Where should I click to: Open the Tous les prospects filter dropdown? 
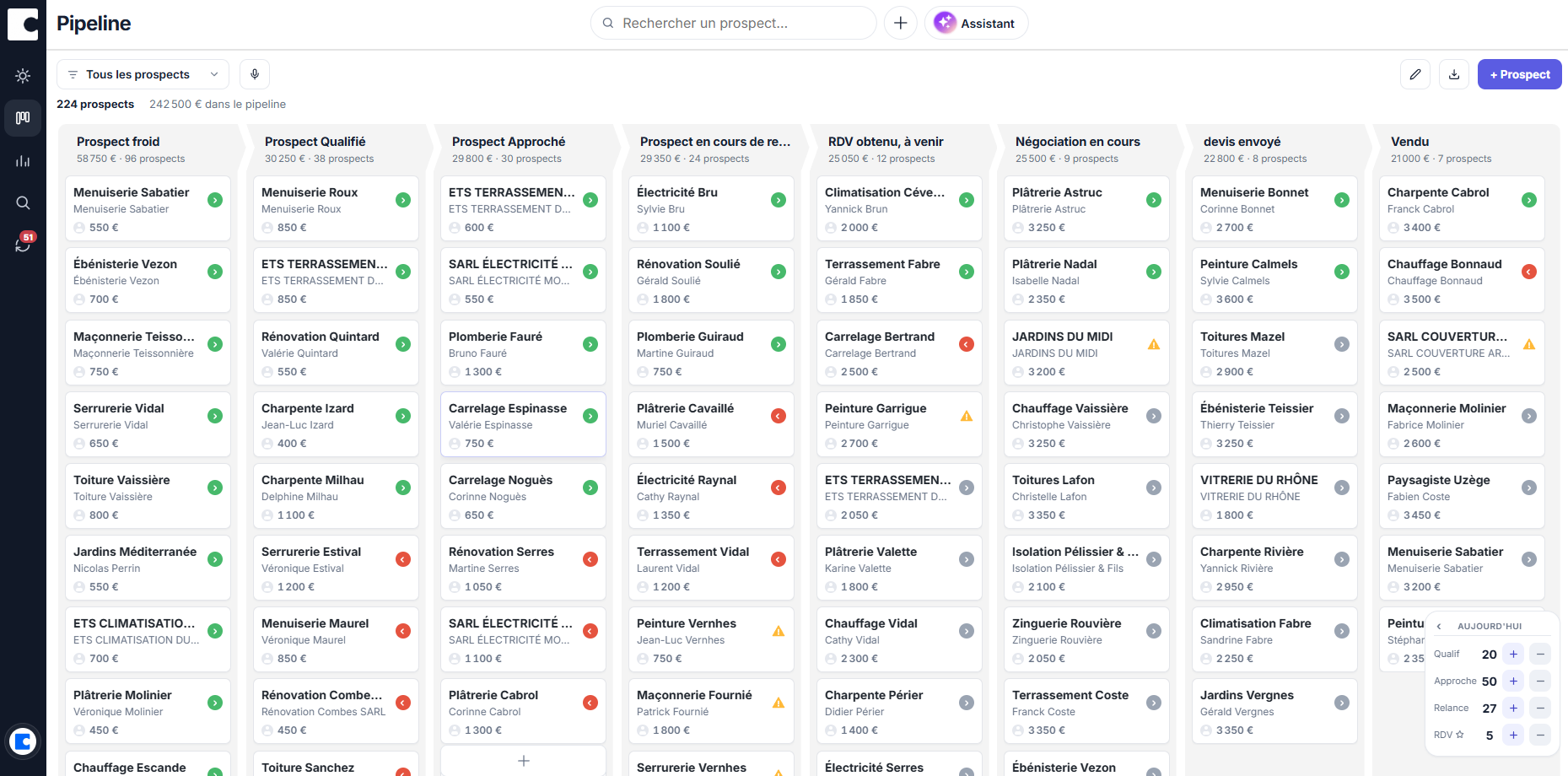[x=143, y=74]
